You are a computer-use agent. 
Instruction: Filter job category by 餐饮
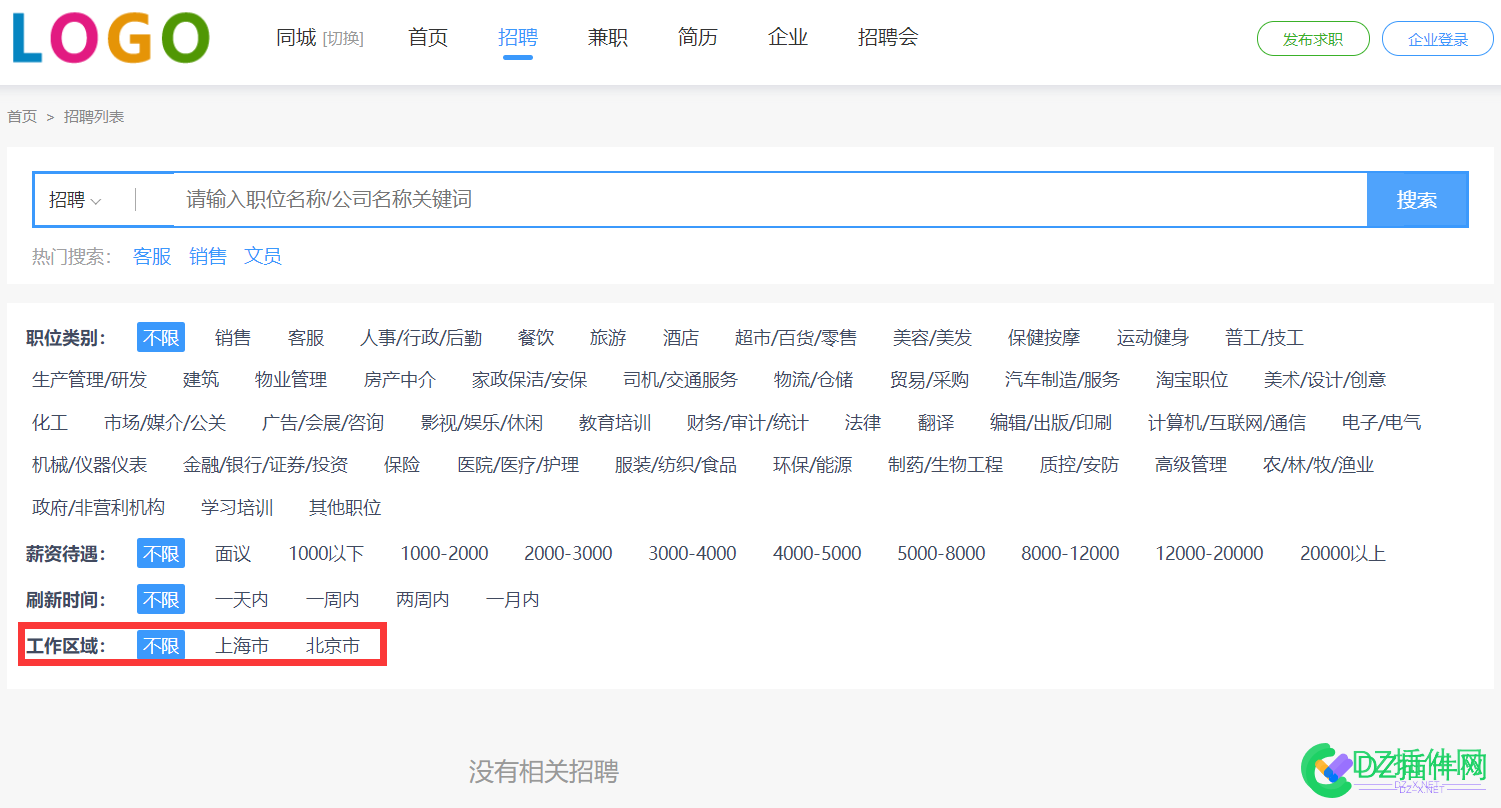[x=536, y=338]
